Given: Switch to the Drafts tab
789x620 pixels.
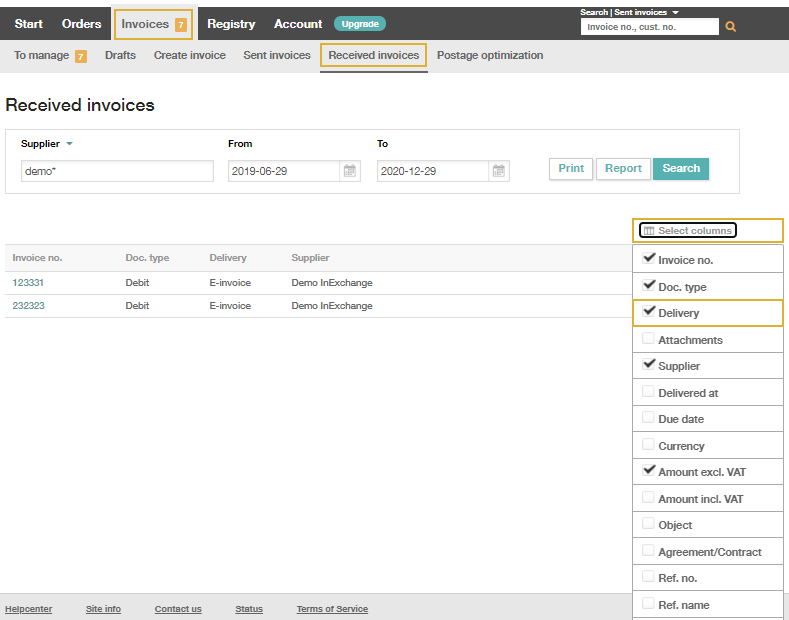Looking at the screenshot, I should click(x=120, y=55).
